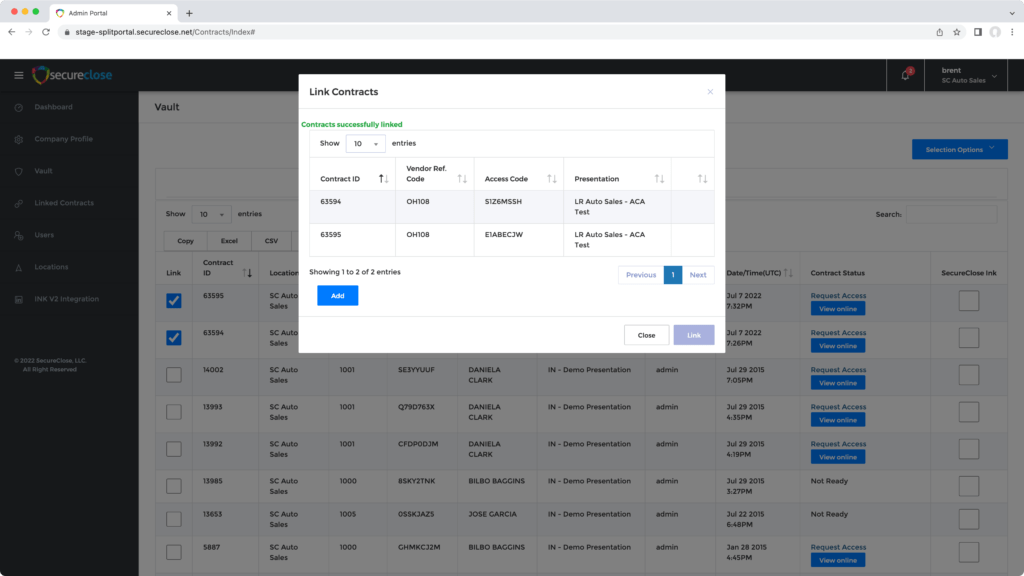Open the Users sidebar icon

pyautogui.click(x=20, y=235)
